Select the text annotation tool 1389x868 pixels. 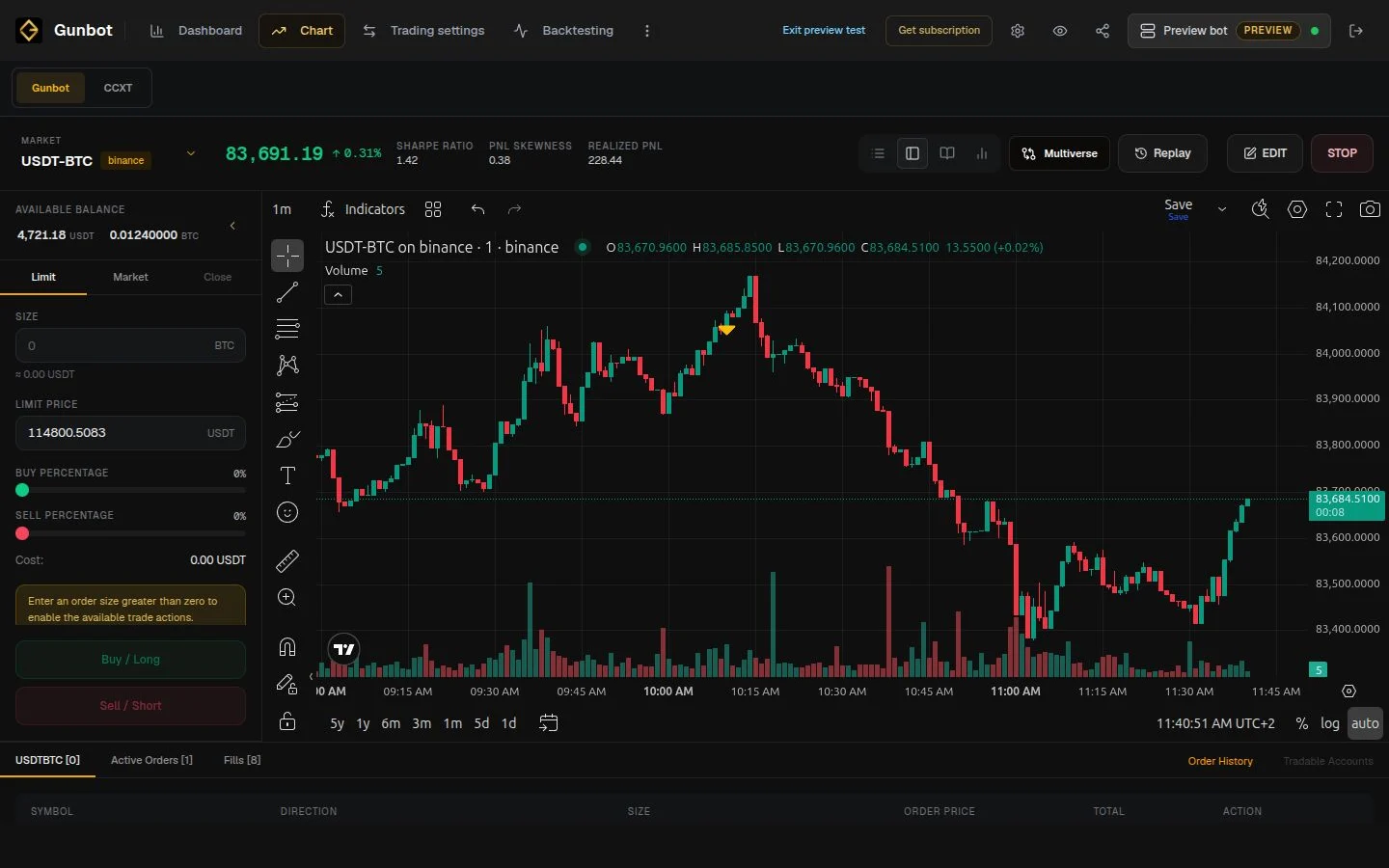point(287,475)
